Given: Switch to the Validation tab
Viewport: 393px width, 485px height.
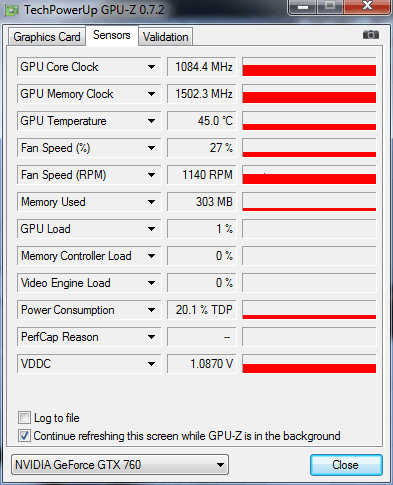Looking at the screenshot, I should 165,37.
